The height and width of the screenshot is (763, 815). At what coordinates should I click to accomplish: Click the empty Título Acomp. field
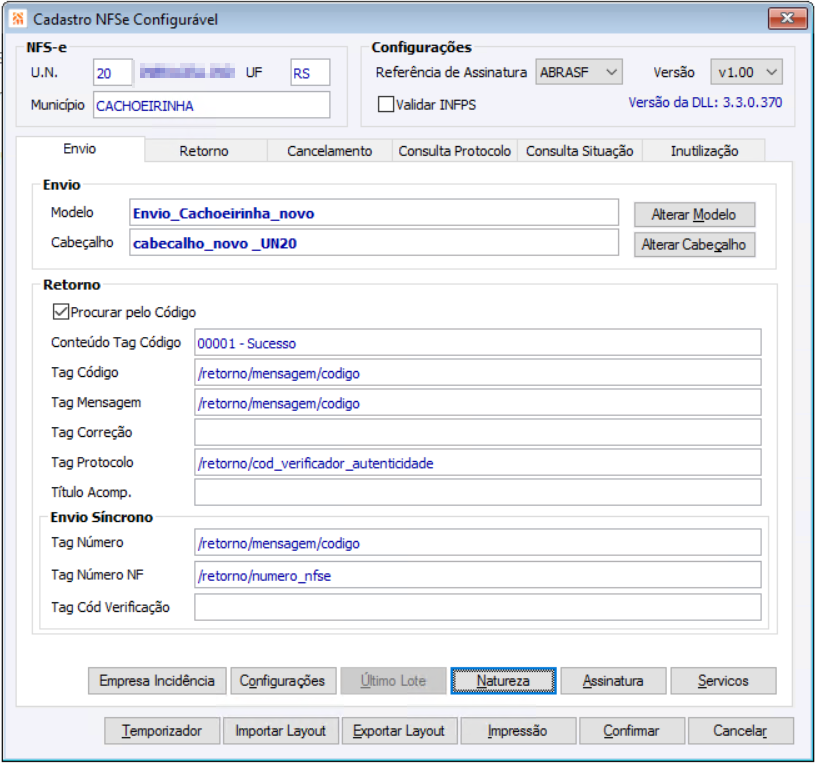478,492
